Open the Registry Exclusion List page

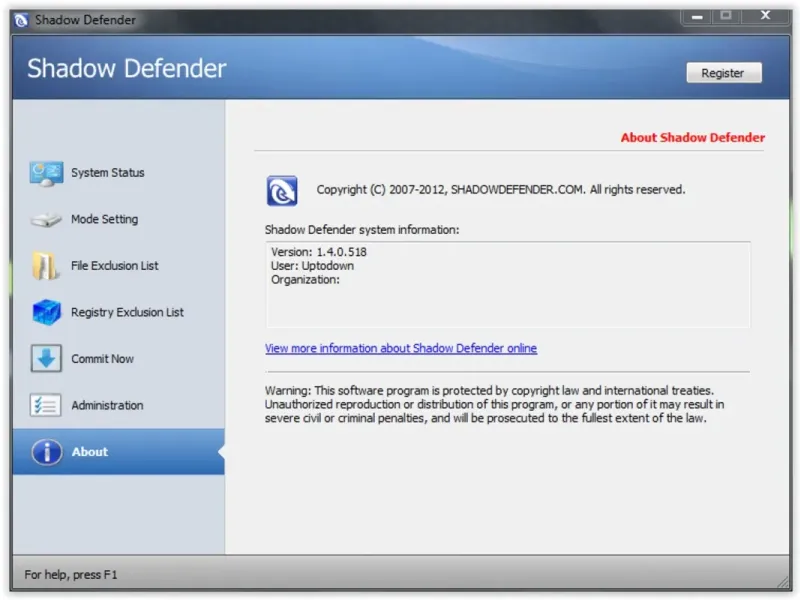(118, 312)
